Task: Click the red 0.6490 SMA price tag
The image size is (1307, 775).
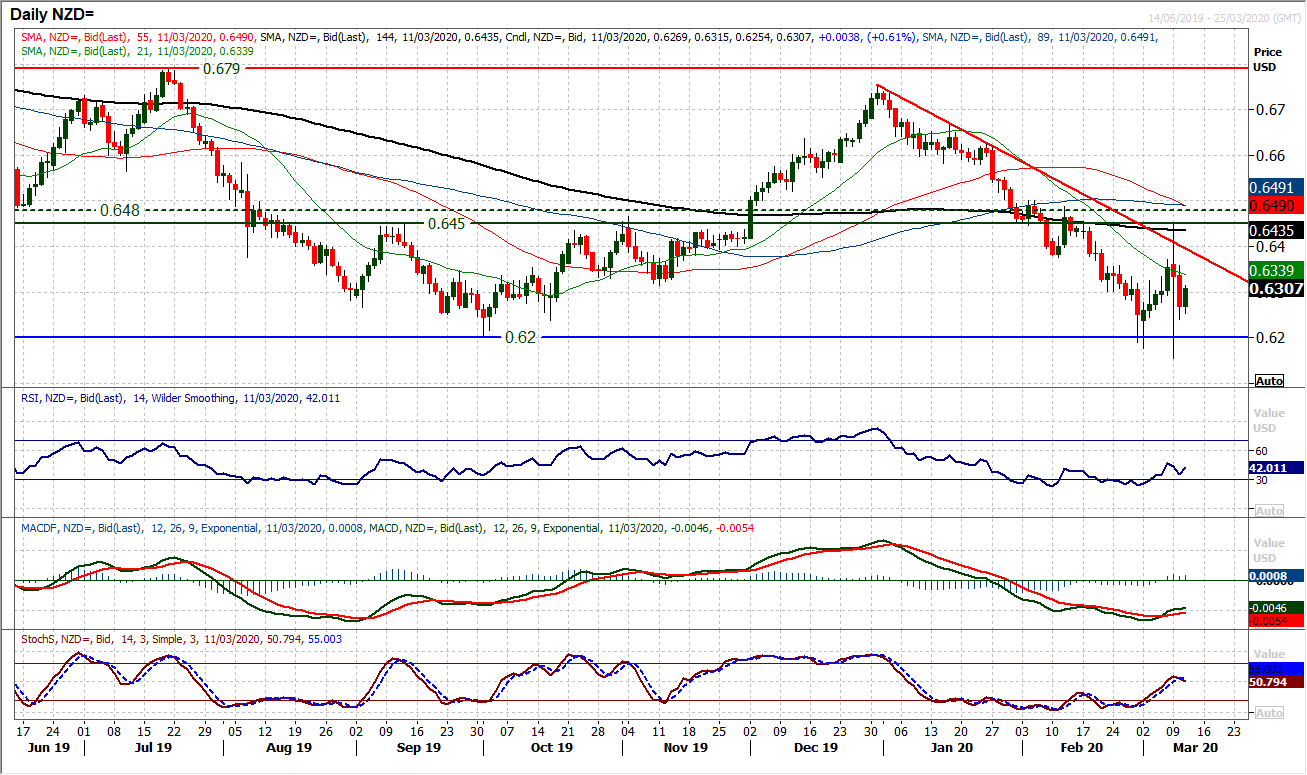Action: (1277, 204)
